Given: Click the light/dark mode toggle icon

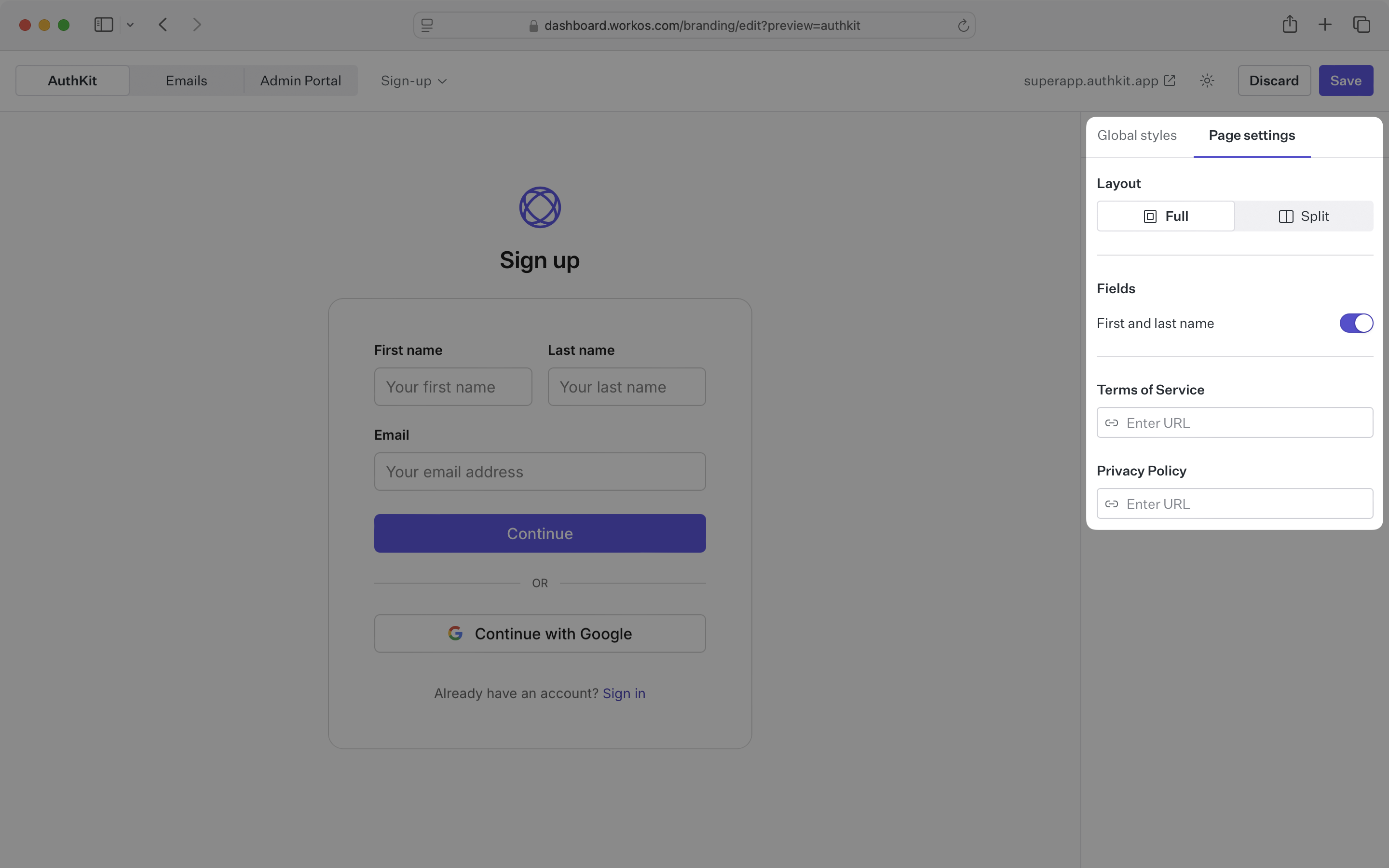Looking at the screenshot, I should coord(1207,80).
